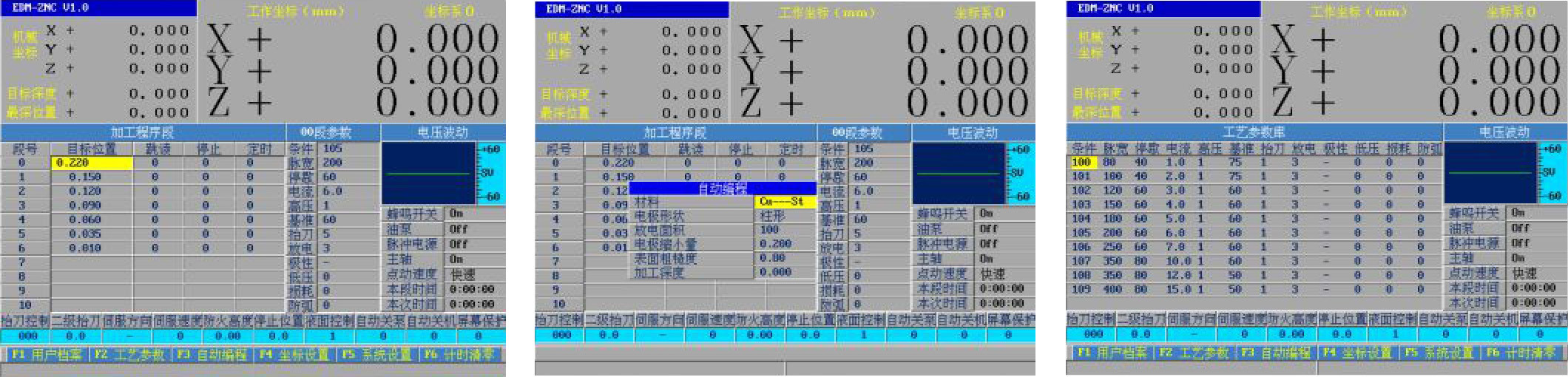Image resolution: width=1568 pixels, height=377 pixels.
Task: Click the 加工程序段 header on left screen
Action: coord(143,133)
